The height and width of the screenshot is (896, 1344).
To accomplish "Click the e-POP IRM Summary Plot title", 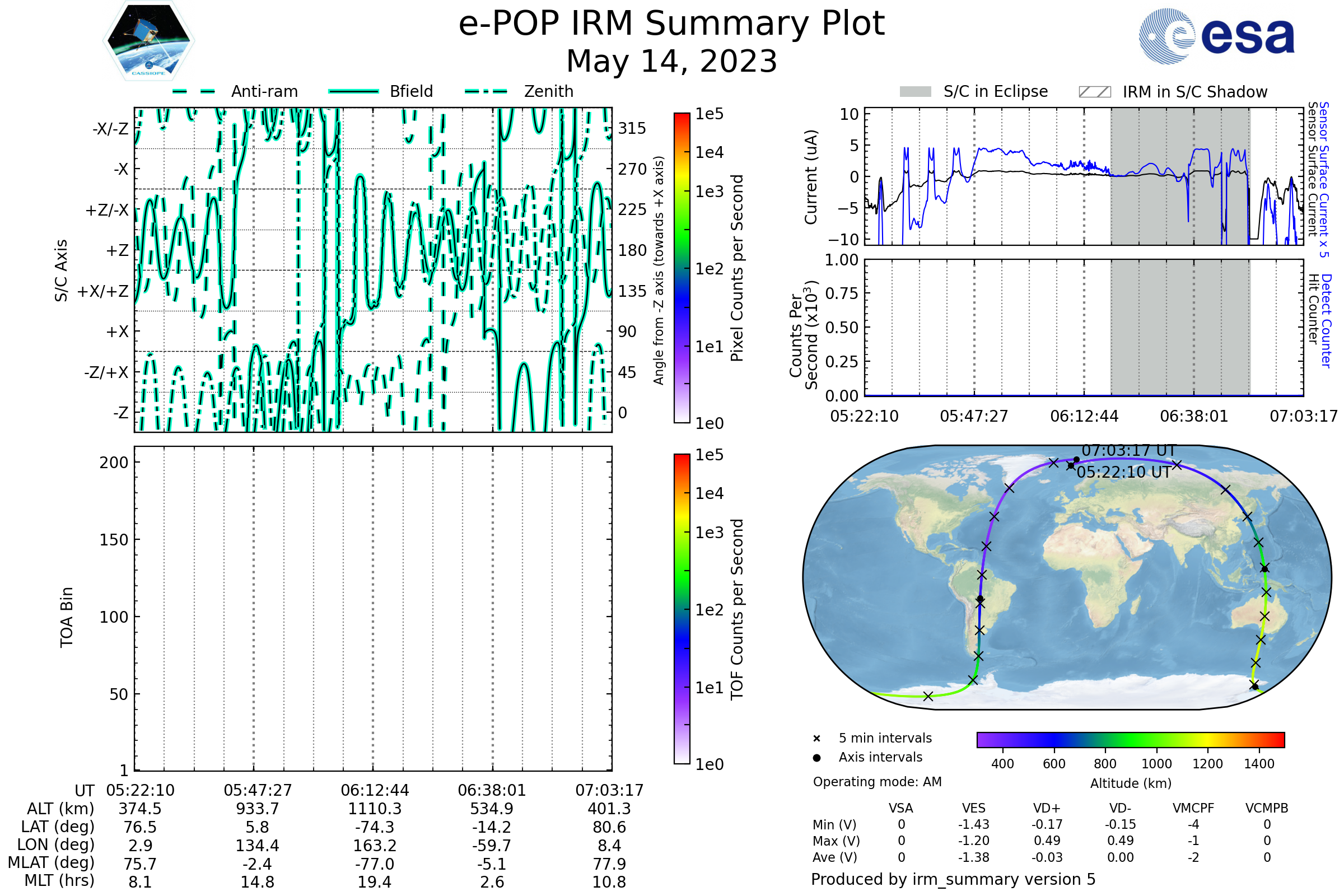I will pyautogui.click(x=671, y=24).
